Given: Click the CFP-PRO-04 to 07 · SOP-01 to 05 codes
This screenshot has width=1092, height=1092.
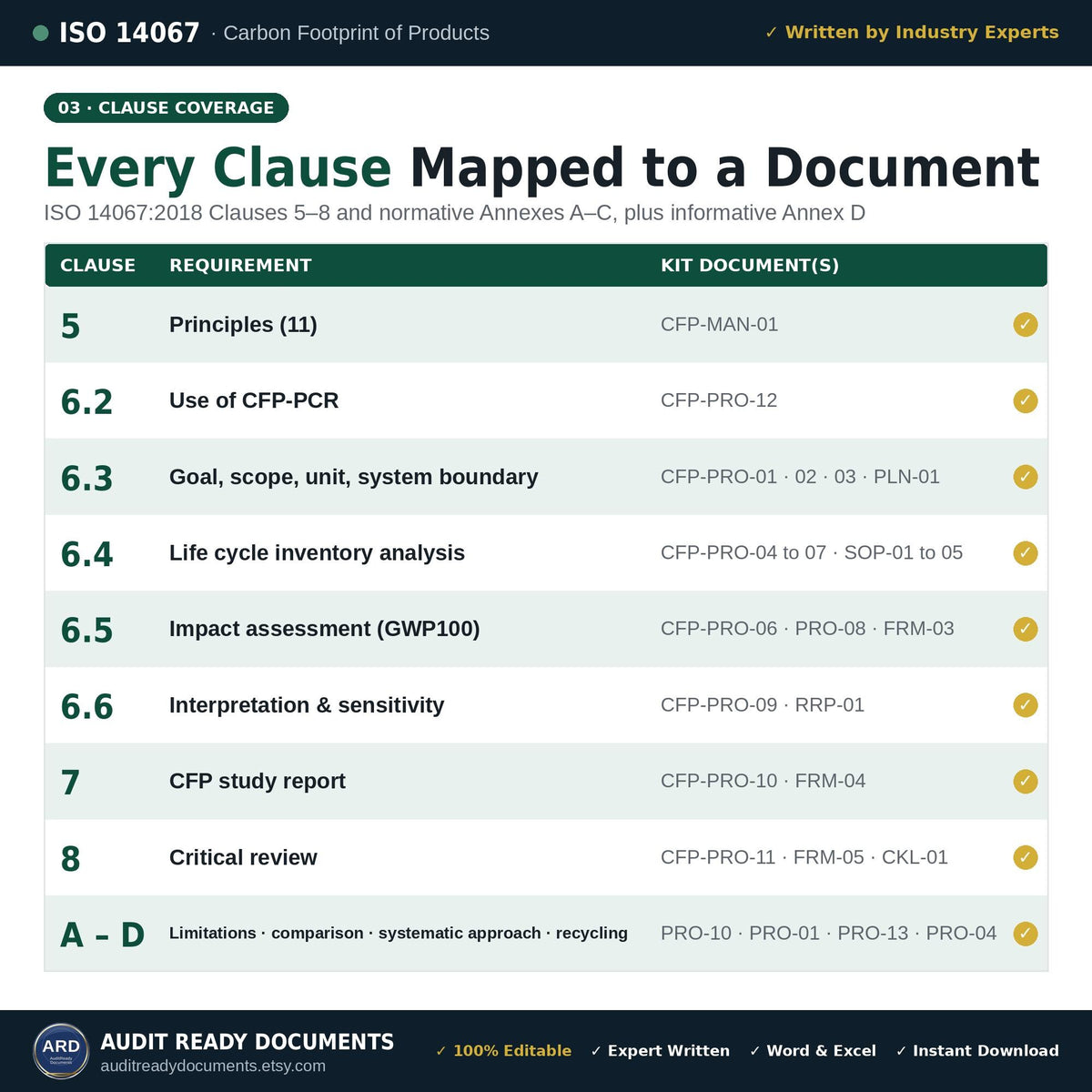Looking at the screenshot, I should pyautogui.click(x=812, y=552).
